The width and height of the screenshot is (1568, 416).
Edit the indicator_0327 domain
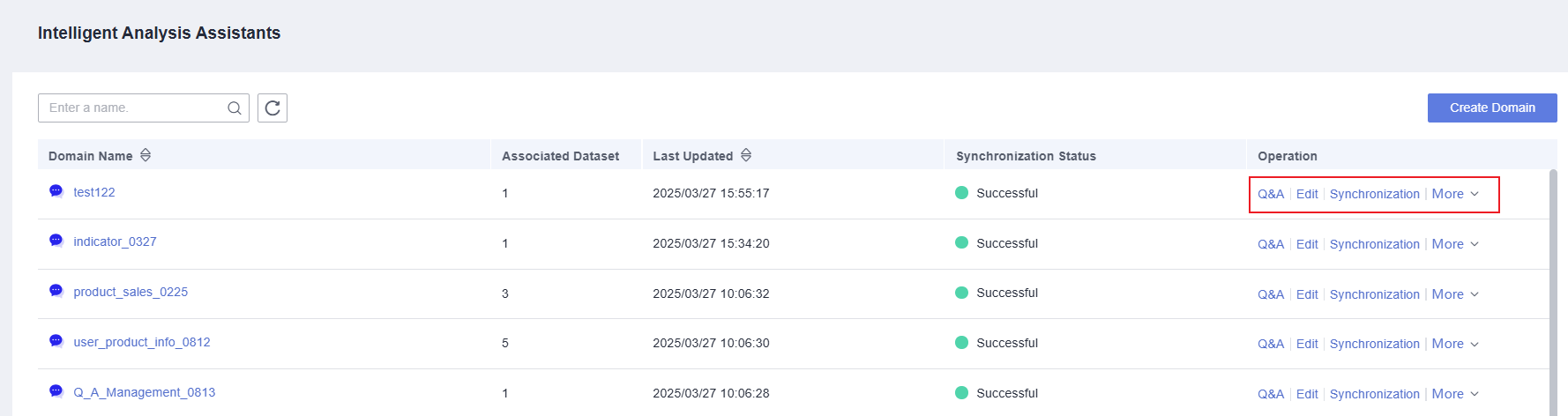1307,244
